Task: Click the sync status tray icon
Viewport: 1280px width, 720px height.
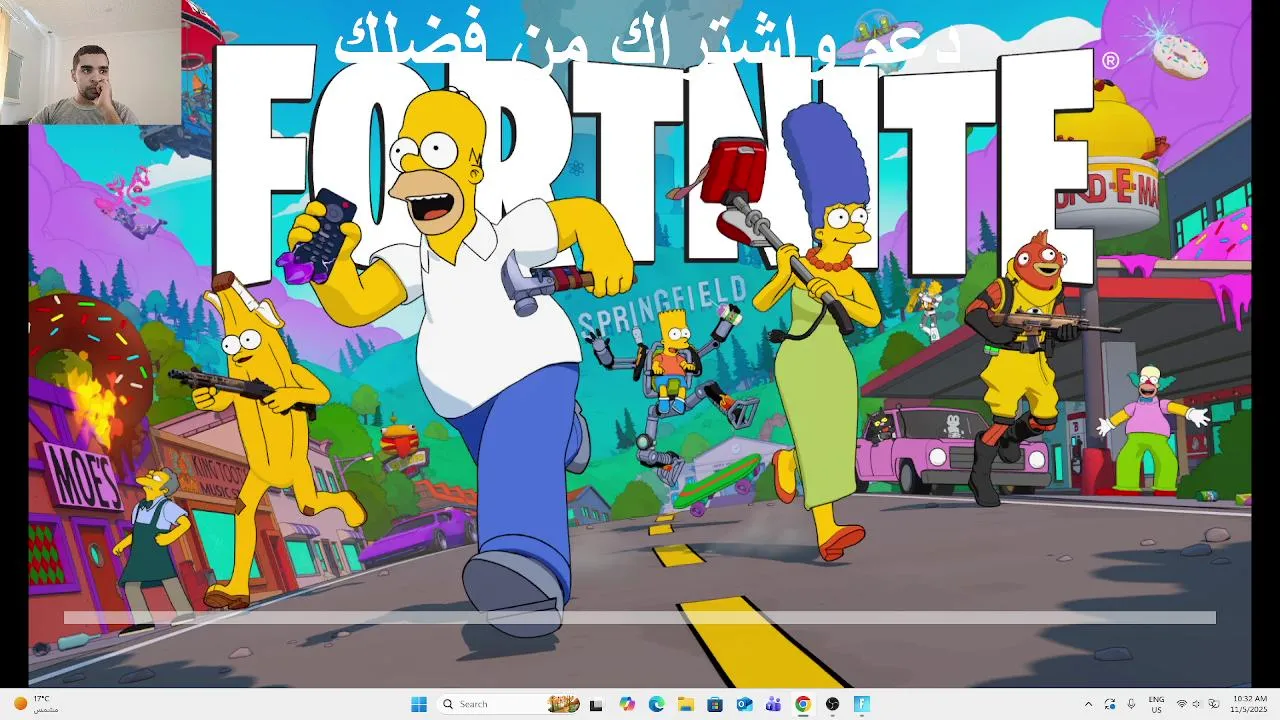Action: tap(1110, 704)
